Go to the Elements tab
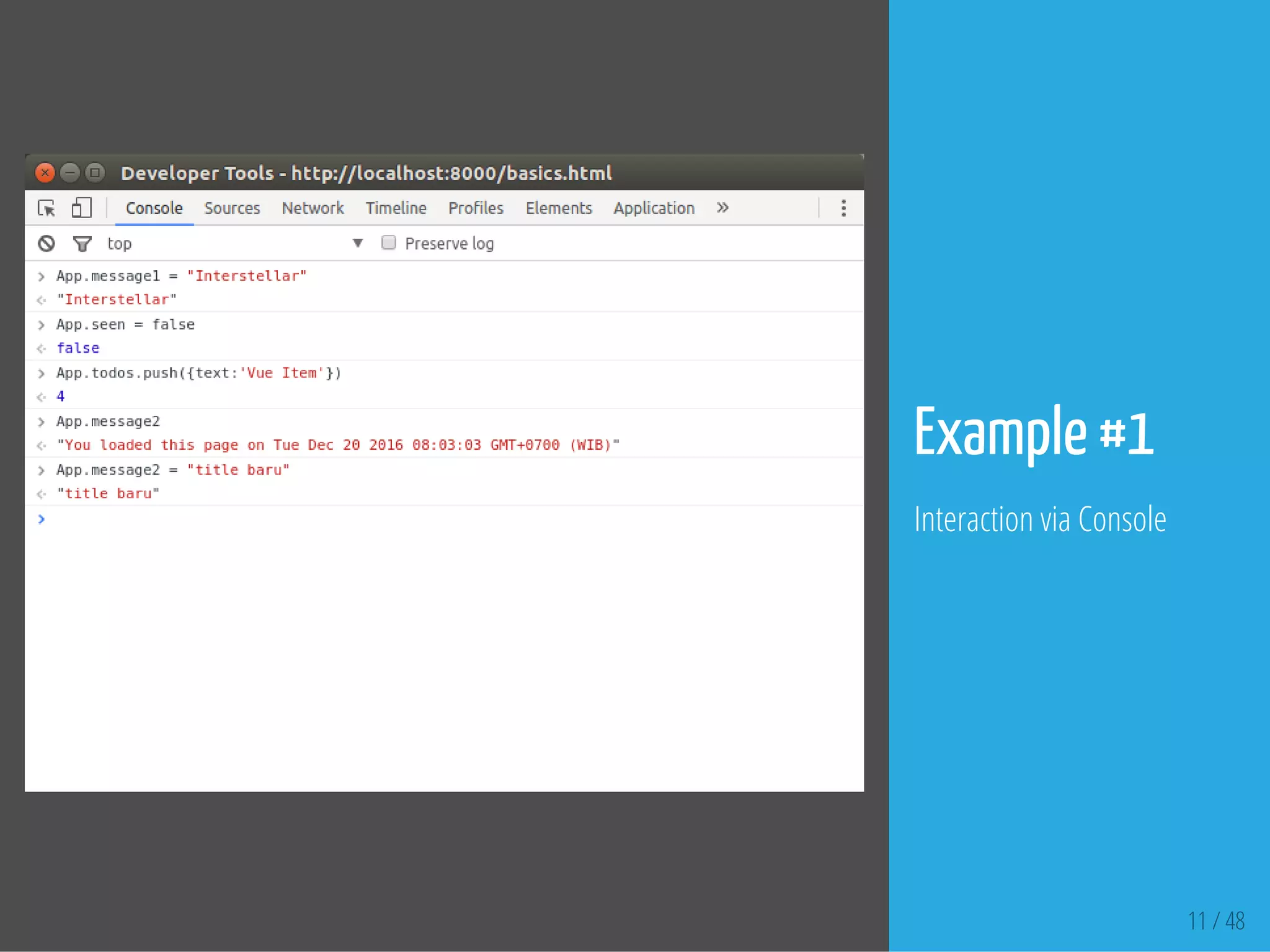1270x952 pixels. [x=559, y=208]
